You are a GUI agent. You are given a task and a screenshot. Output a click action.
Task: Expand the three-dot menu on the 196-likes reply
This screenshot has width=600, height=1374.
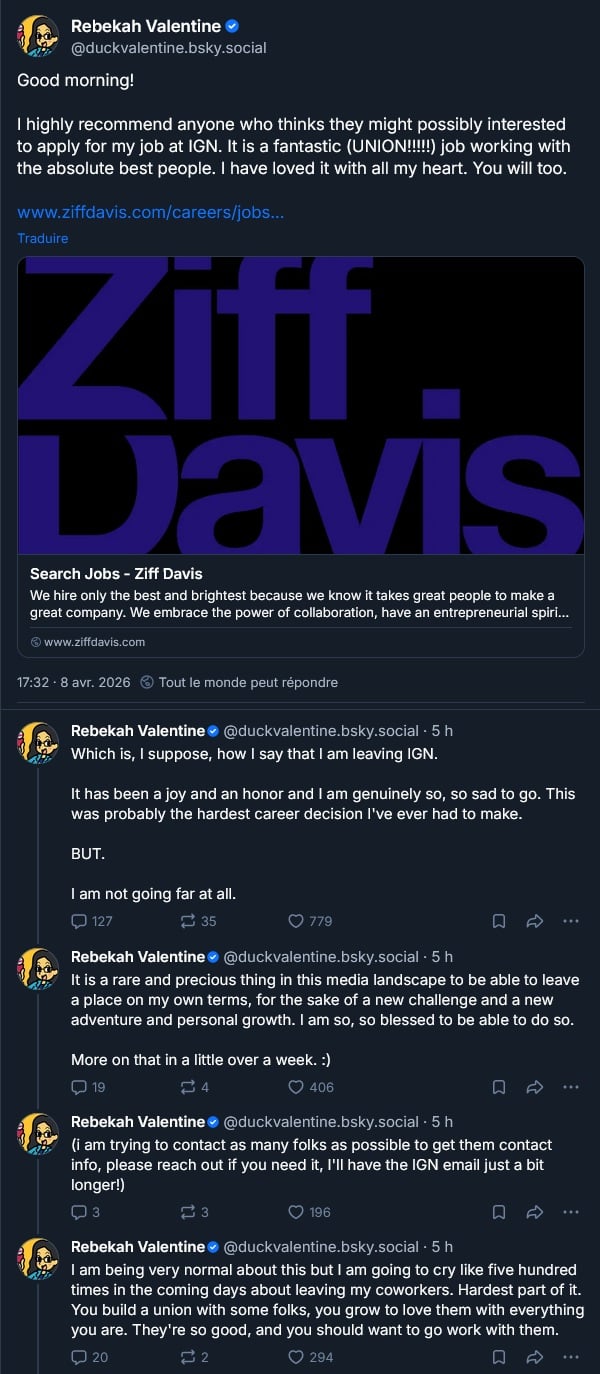571,1212
